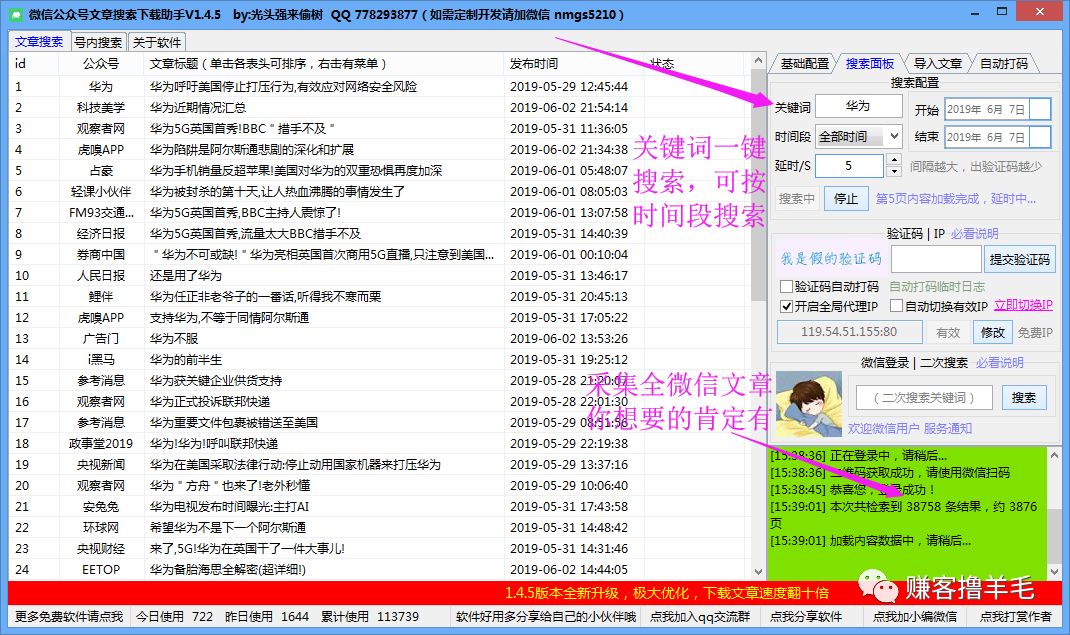Sort by the 文章标题 column header

click(x=324, y=63)
